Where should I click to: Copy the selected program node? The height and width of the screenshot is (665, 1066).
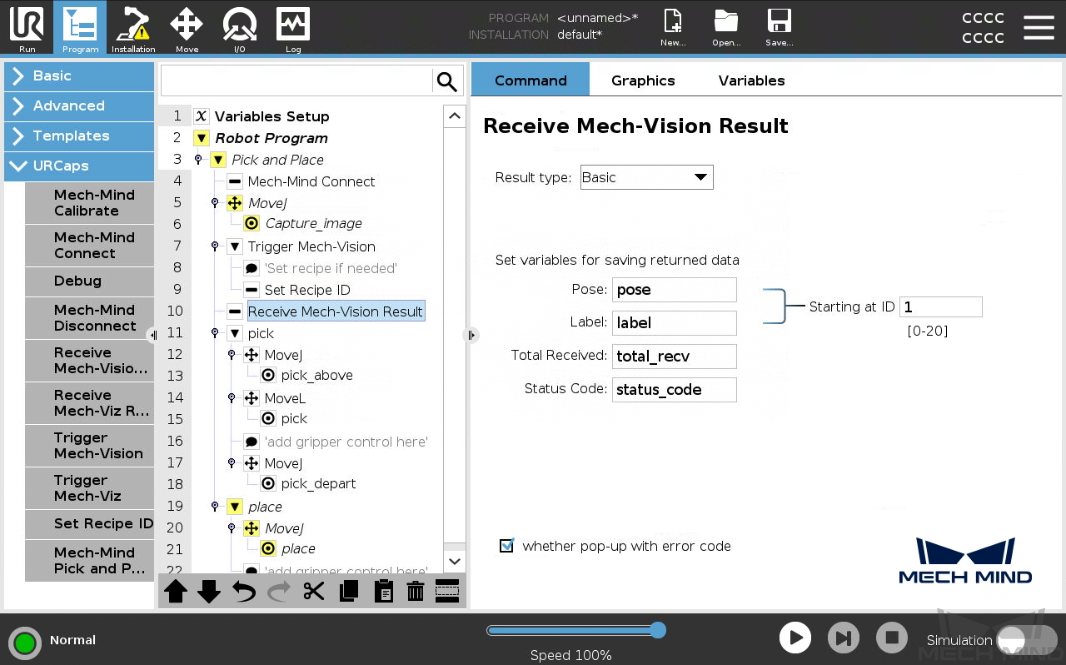coord(349,591)
